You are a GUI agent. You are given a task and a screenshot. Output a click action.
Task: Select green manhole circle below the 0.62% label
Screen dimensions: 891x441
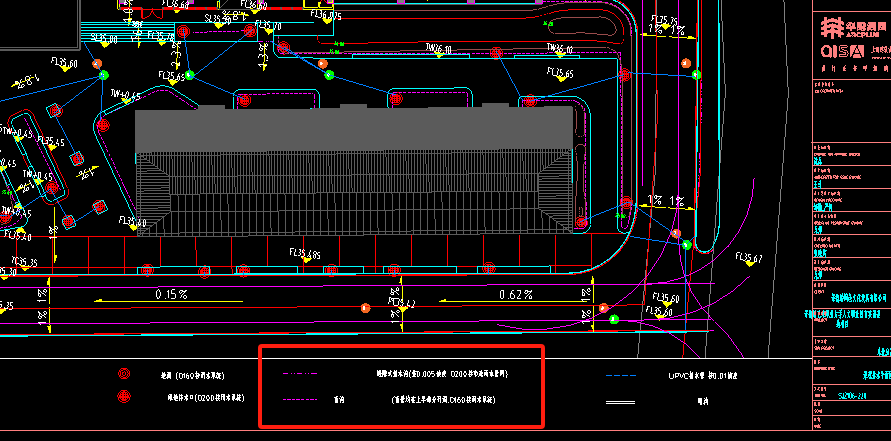[614, 319]
